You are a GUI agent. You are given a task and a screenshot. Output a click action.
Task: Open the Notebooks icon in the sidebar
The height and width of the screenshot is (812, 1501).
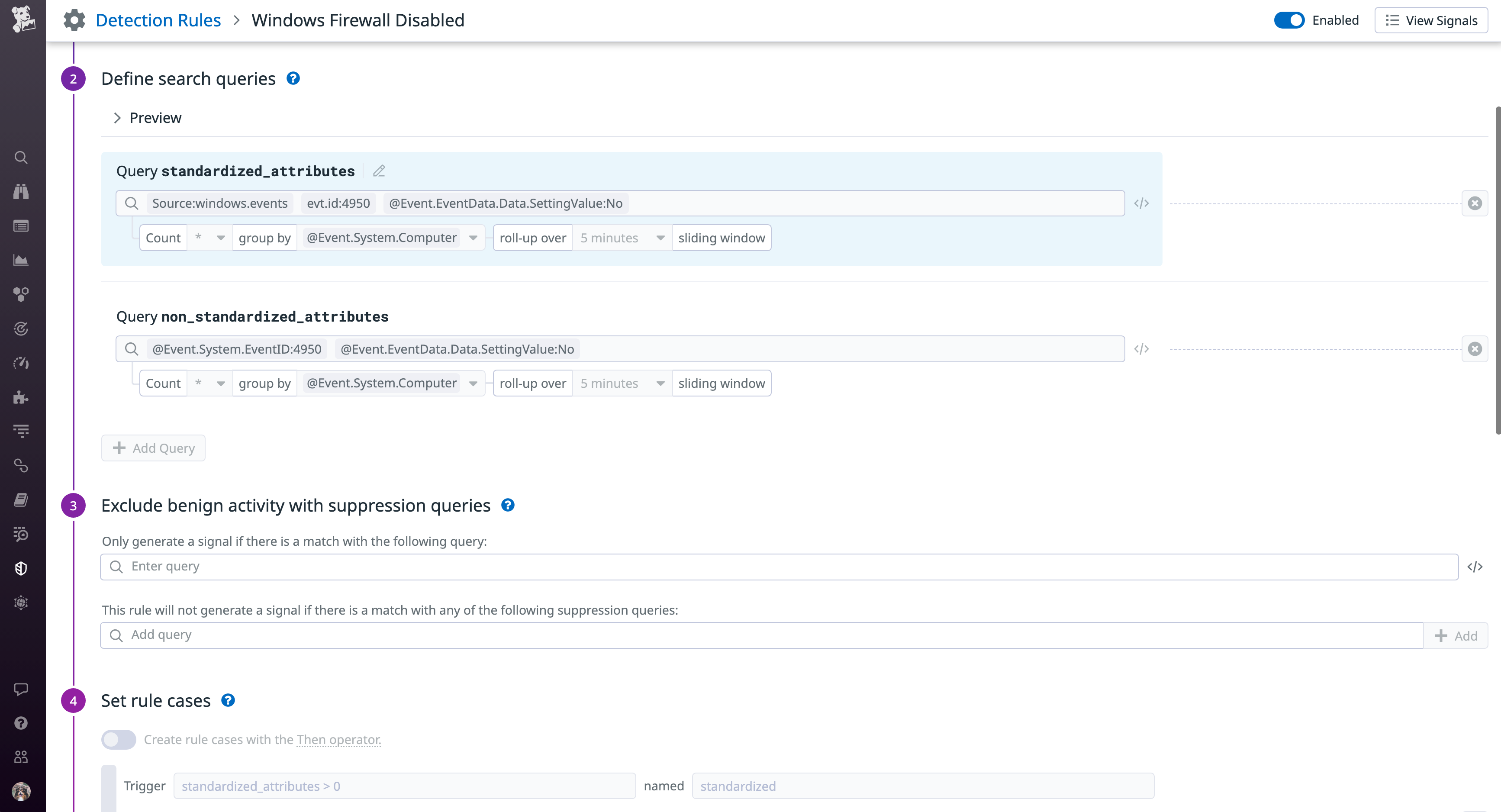click(x=21, y=499)
